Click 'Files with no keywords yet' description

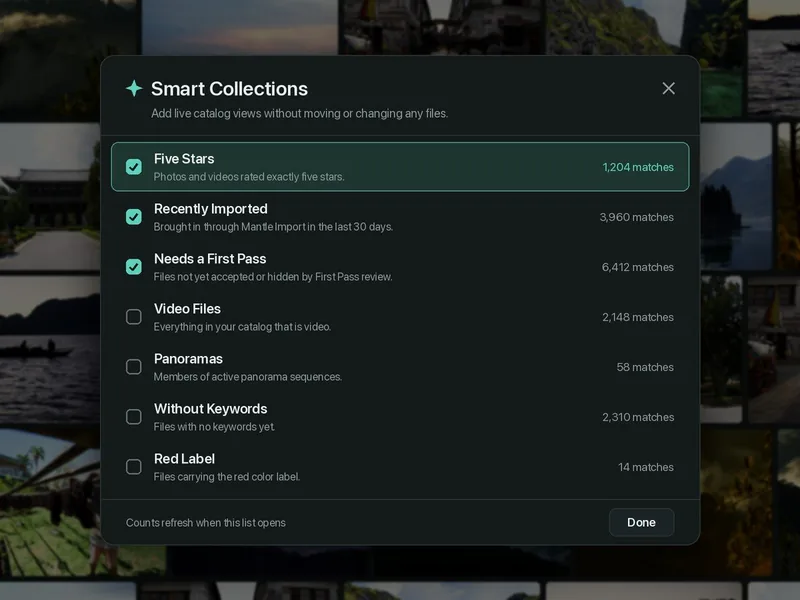tap(214, 427)
